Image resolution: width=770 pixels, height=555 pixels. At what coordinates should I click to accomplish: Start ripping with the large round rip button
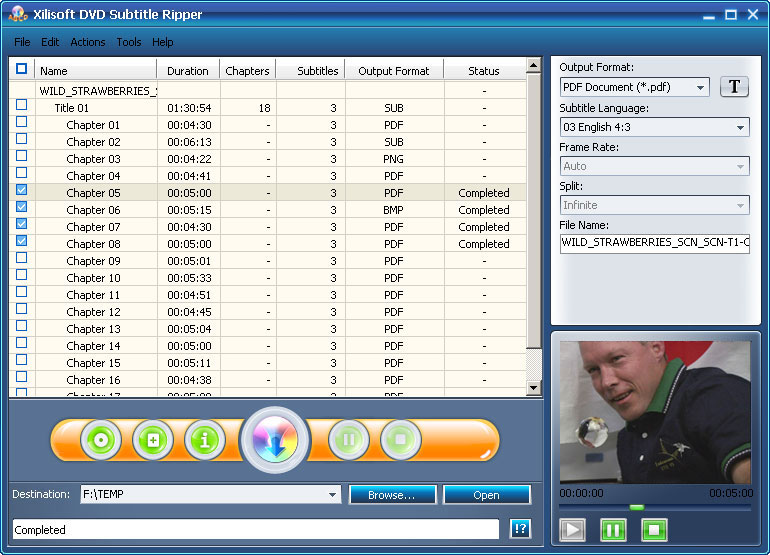coord(275,440)
